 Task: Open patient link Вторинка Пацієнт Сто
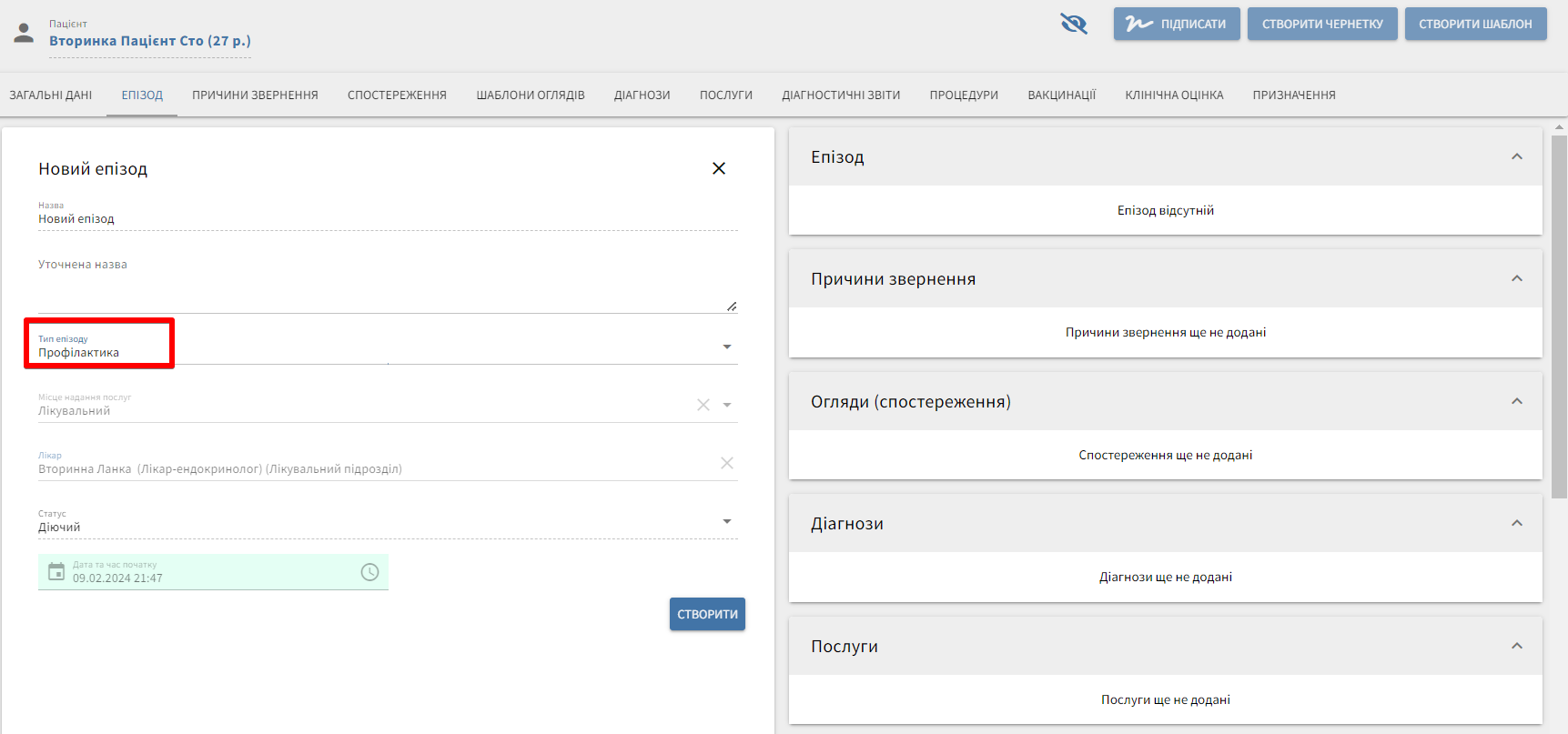(149, 41)
